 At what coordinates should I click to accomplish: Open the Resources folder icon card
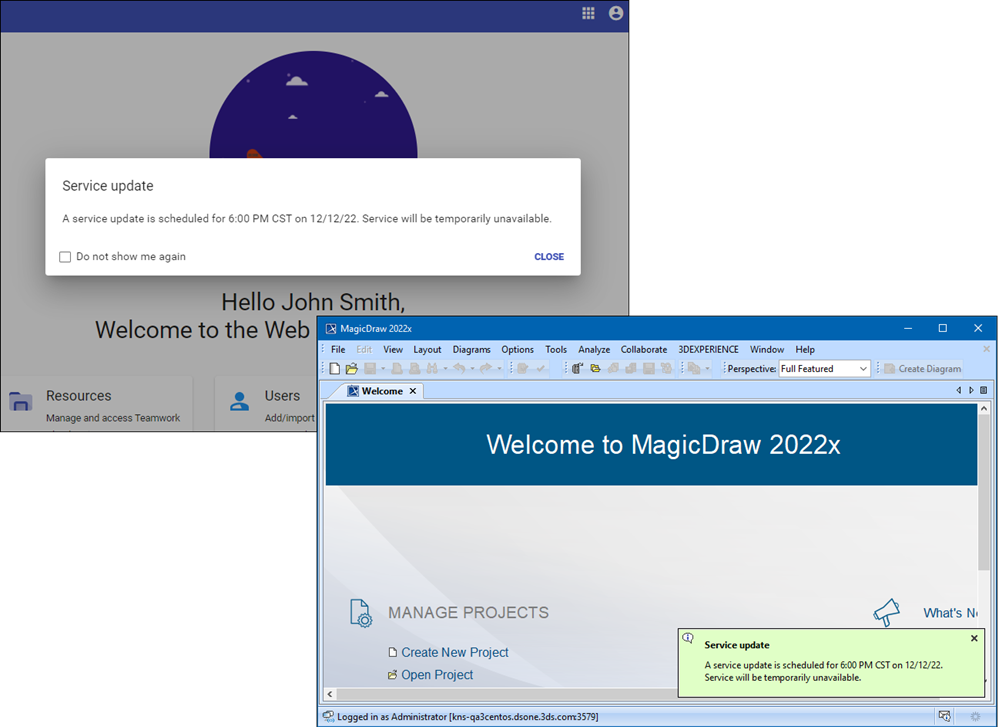20,402
